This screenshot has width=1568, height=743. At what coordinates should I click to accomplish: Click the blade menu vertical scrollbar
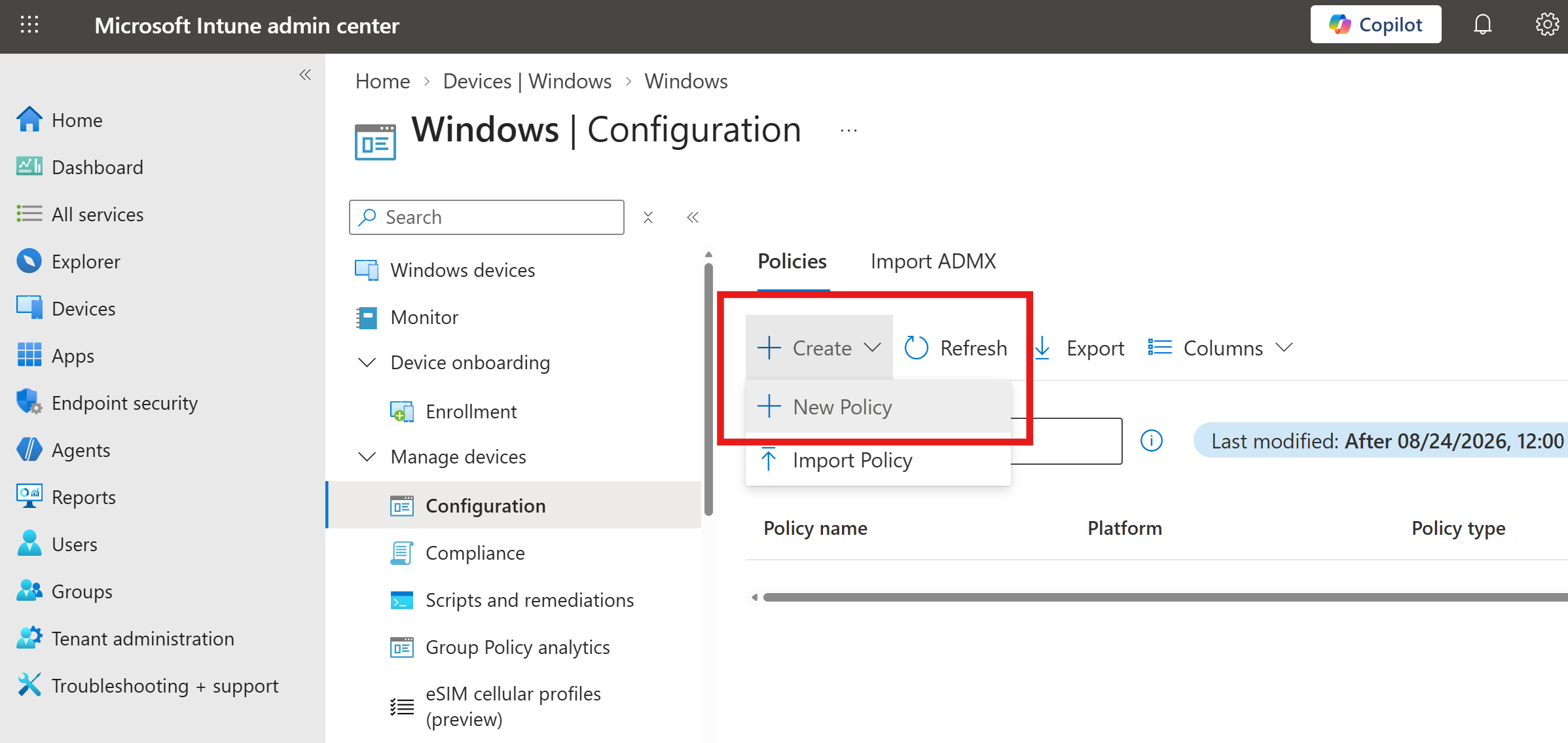(x=708, y=390)
